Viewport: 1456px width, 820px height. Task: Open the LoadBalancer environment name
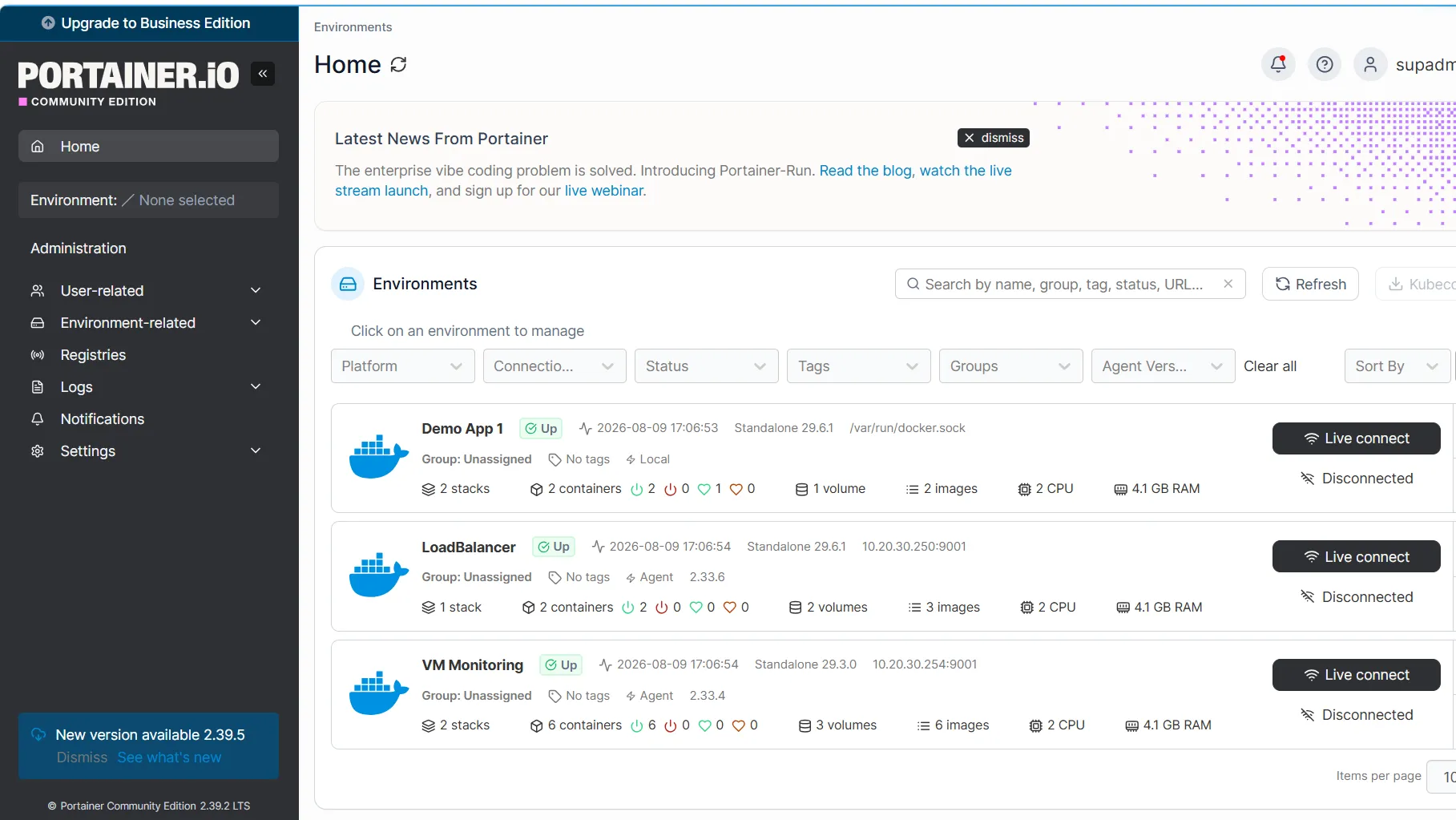[469, 547]
